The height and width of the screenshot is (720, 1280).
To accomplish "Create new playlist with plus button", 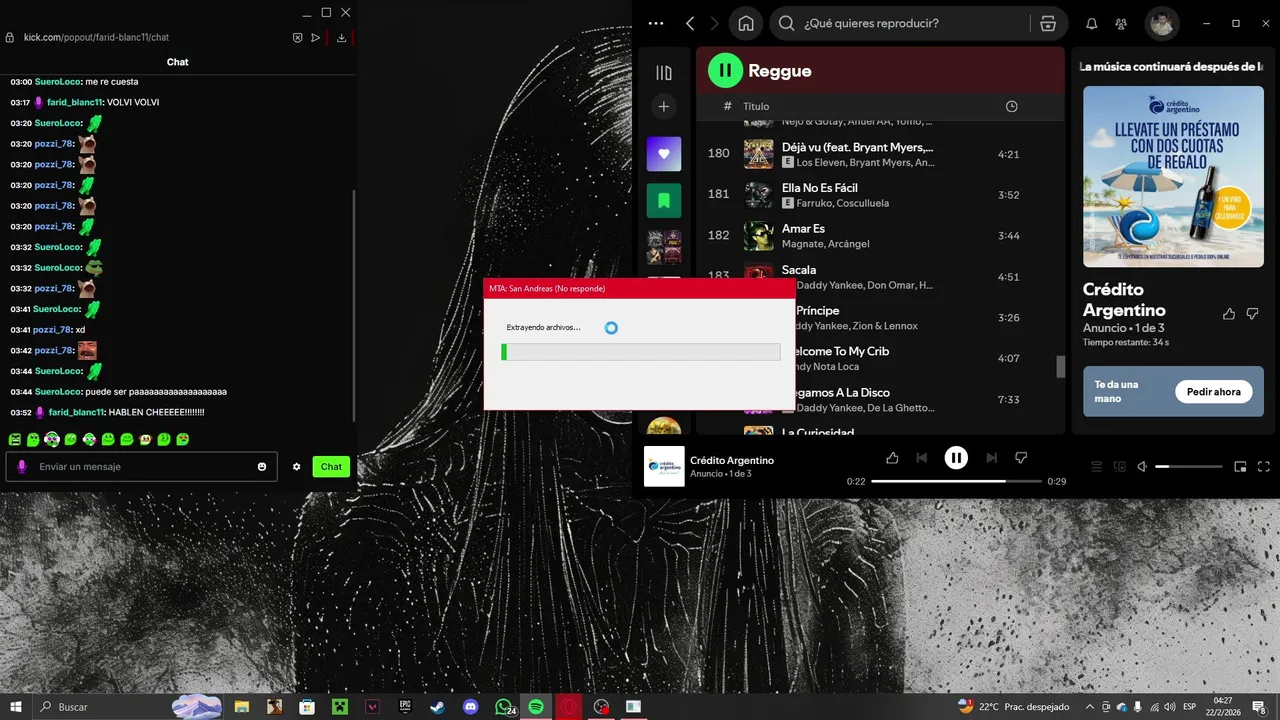I will coord(664,106).
